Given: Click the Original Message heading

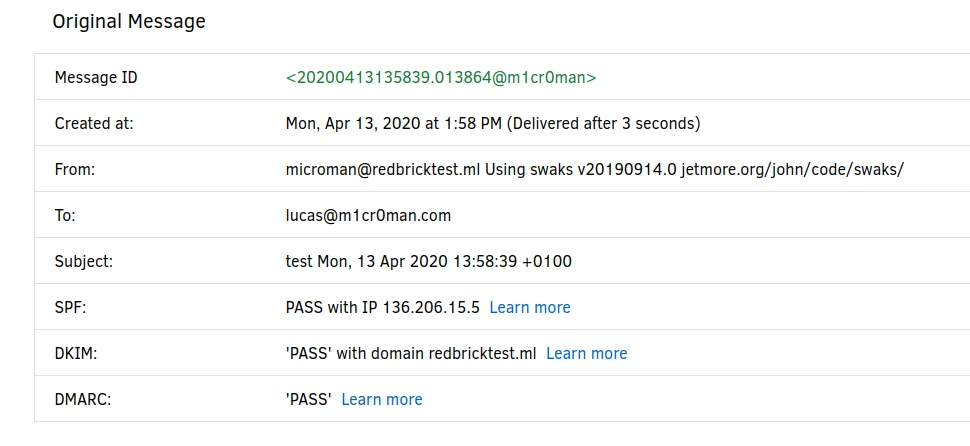Looking at the screenshot, I should click(x=129, y=21).
